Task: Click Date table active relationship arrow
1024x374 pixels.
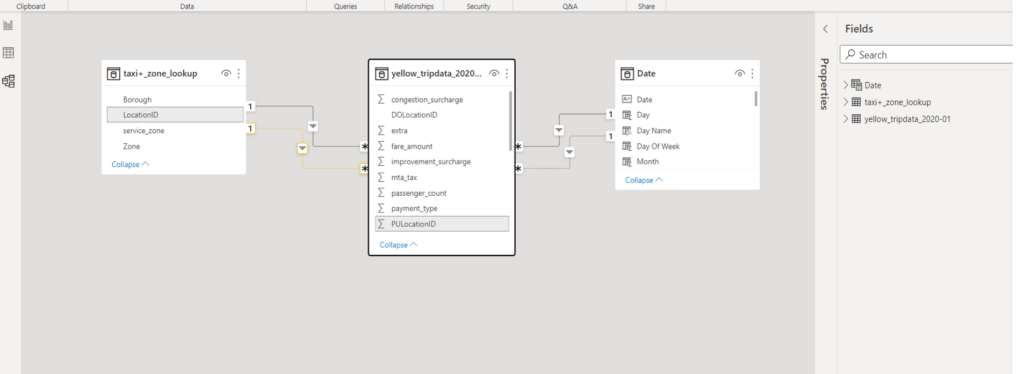Action: tap(559, 131)
